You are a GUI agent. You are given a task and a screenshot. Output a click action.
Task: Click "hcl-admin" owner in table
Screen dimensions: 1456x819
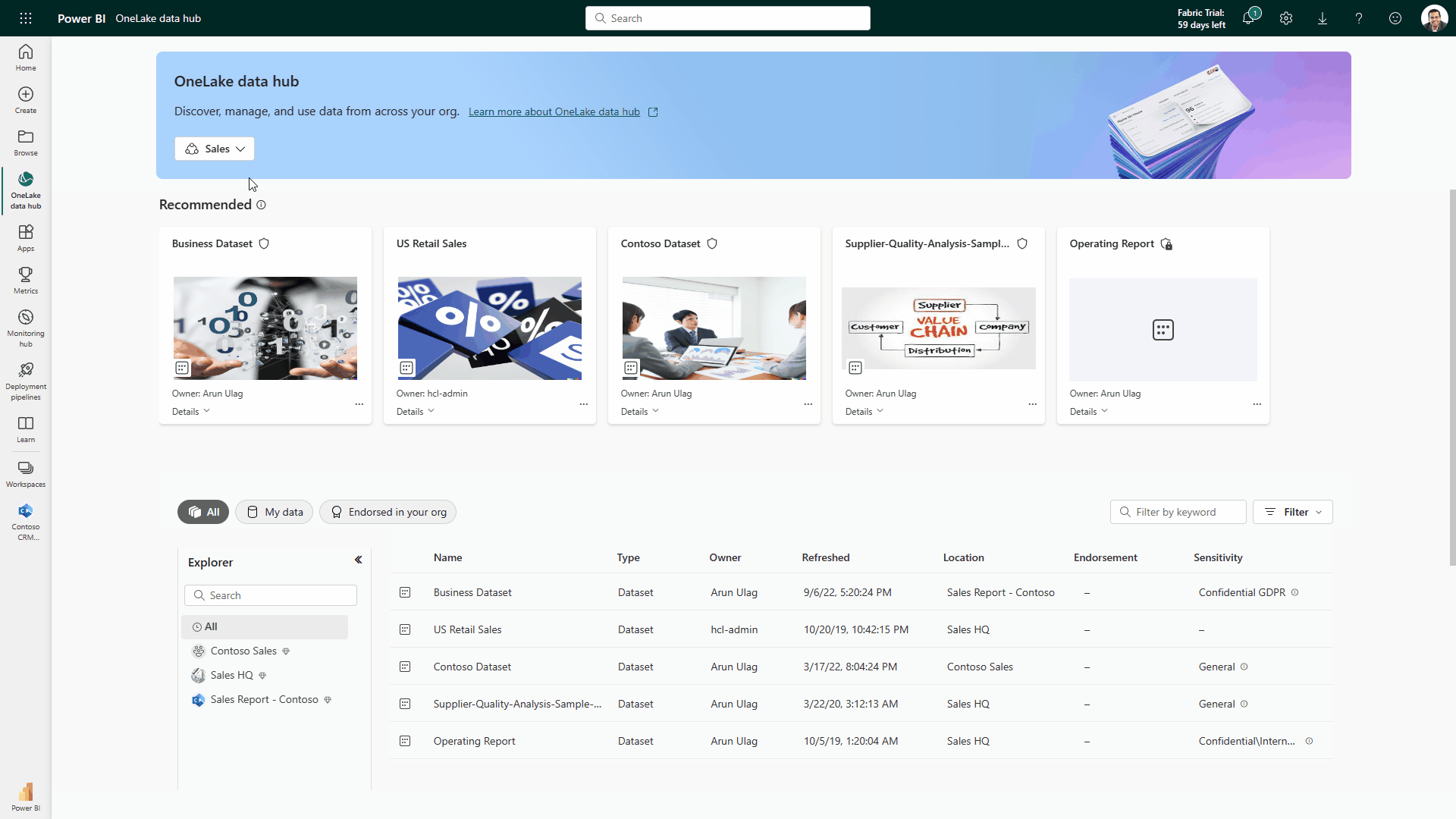[734, 629]
